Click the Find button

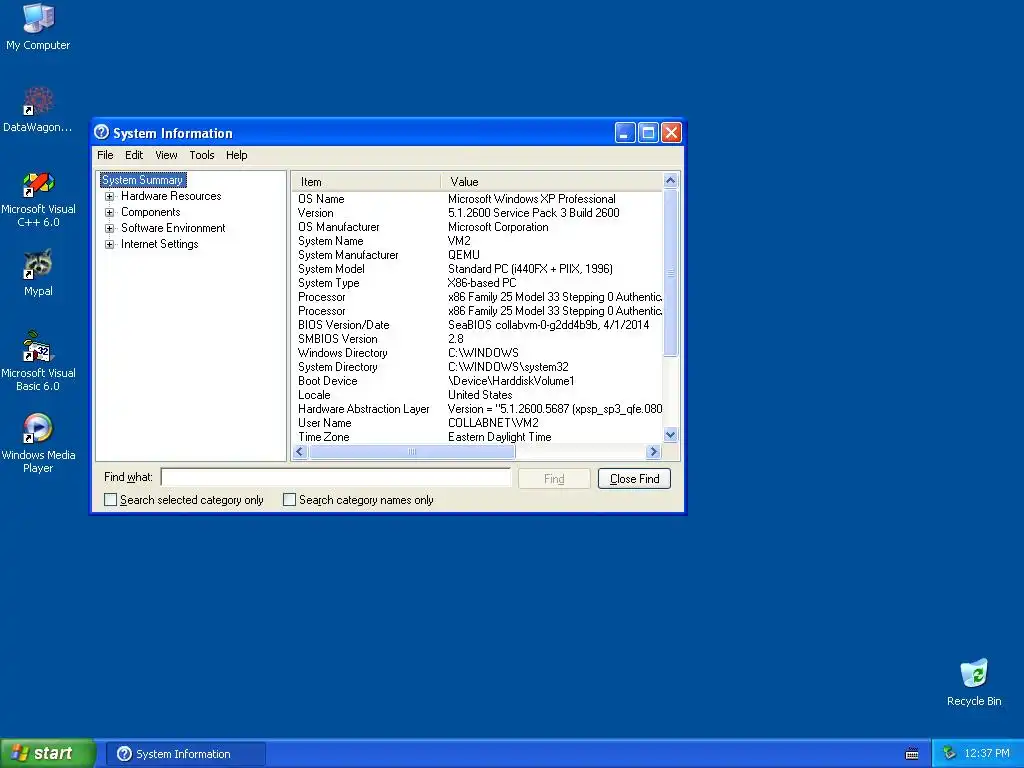[554, 479]
